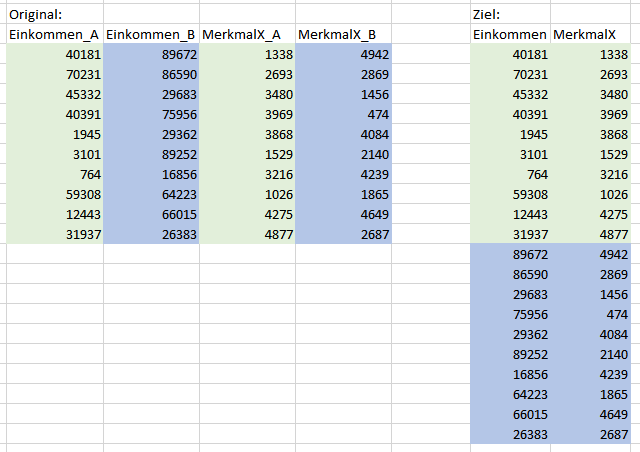Click 4877 in Ziel's MerkmalX column
This screenshot has height=452, width=640.
click(591, 234)
